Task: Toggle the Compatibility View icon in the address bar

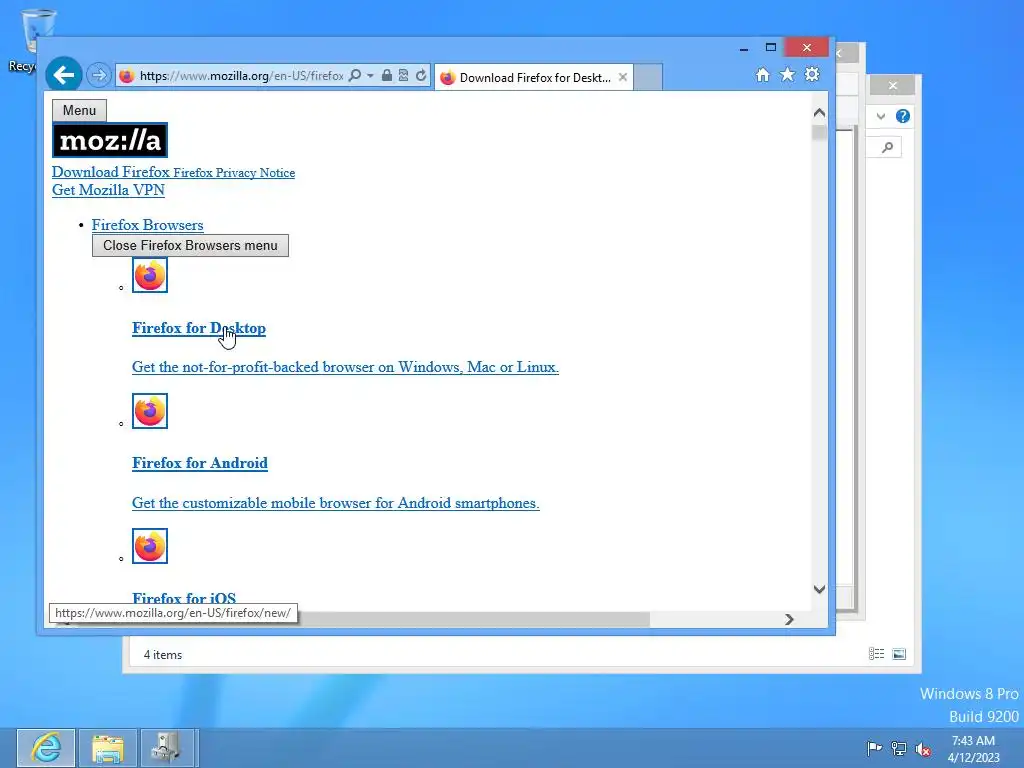Action: (404, 75)
